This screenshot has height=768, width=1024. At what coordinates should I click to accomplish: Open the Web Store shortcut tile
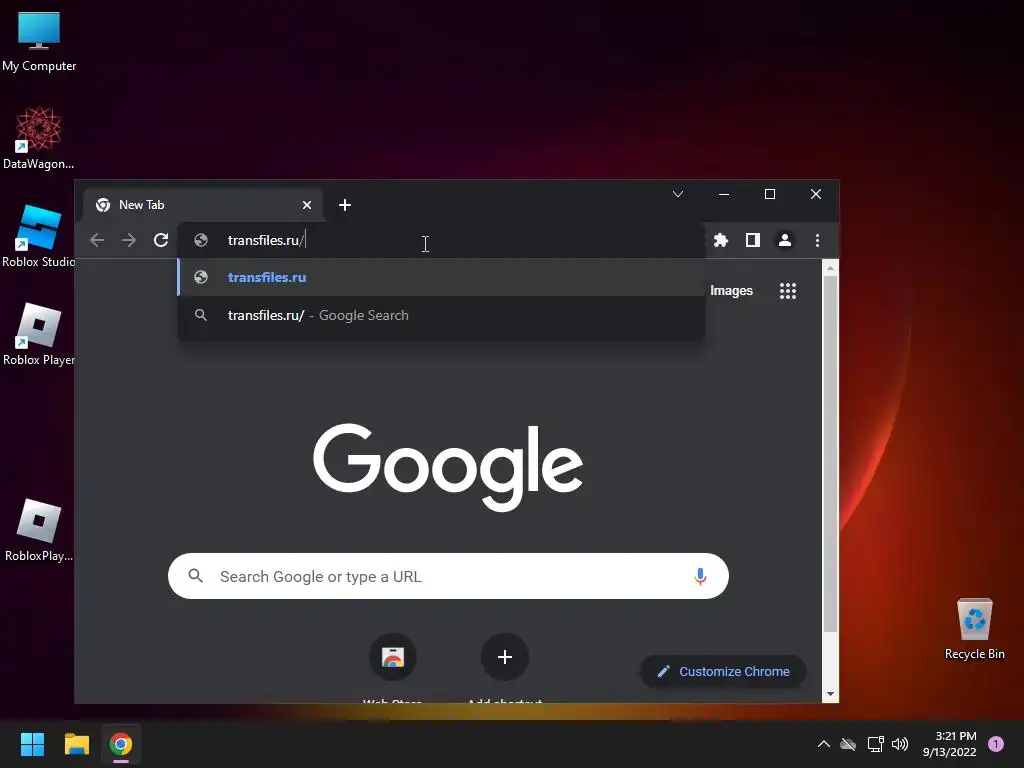[392, 657]
